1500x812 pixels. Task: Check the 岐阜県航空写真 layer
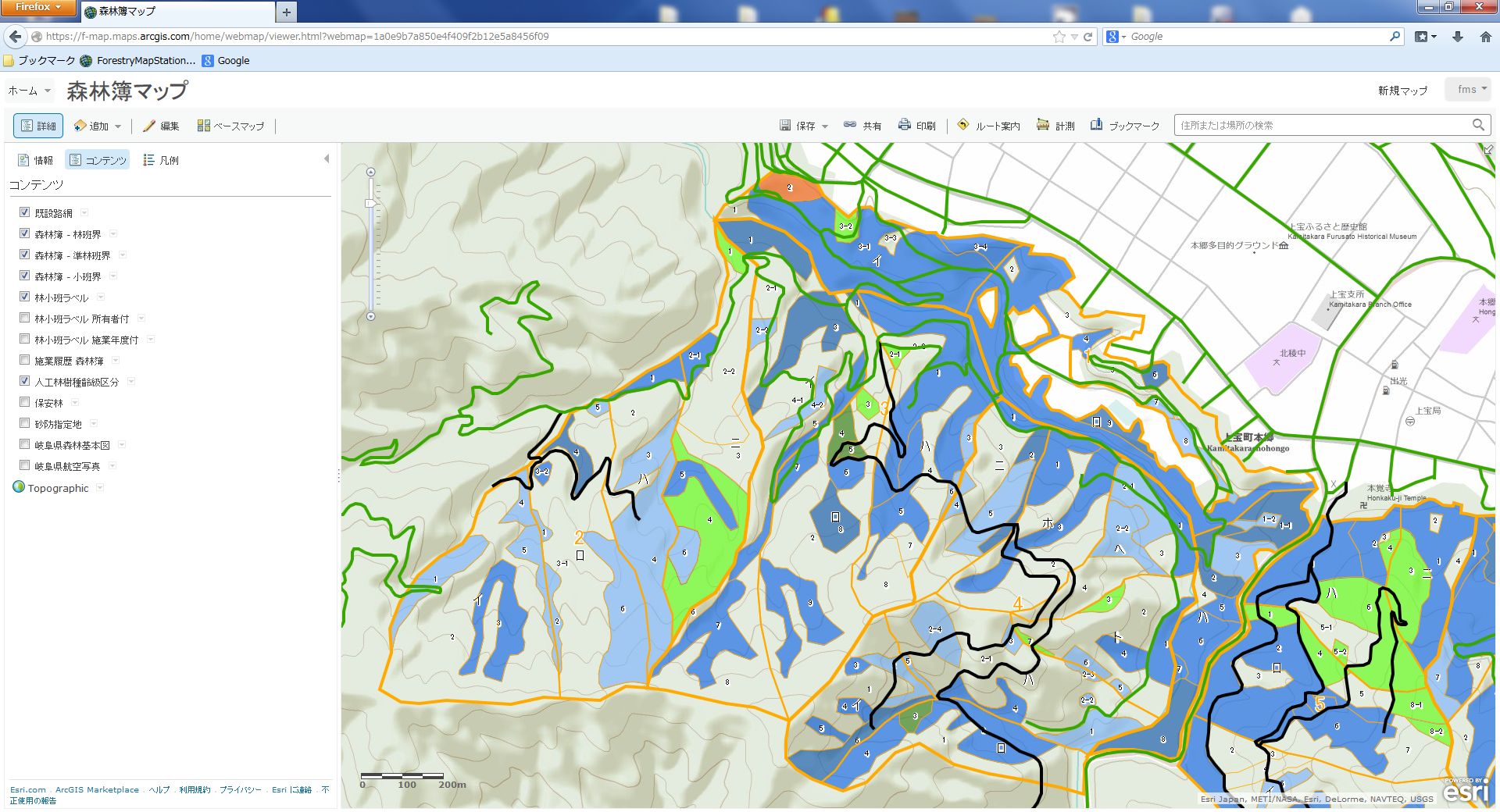pos(24,465)
